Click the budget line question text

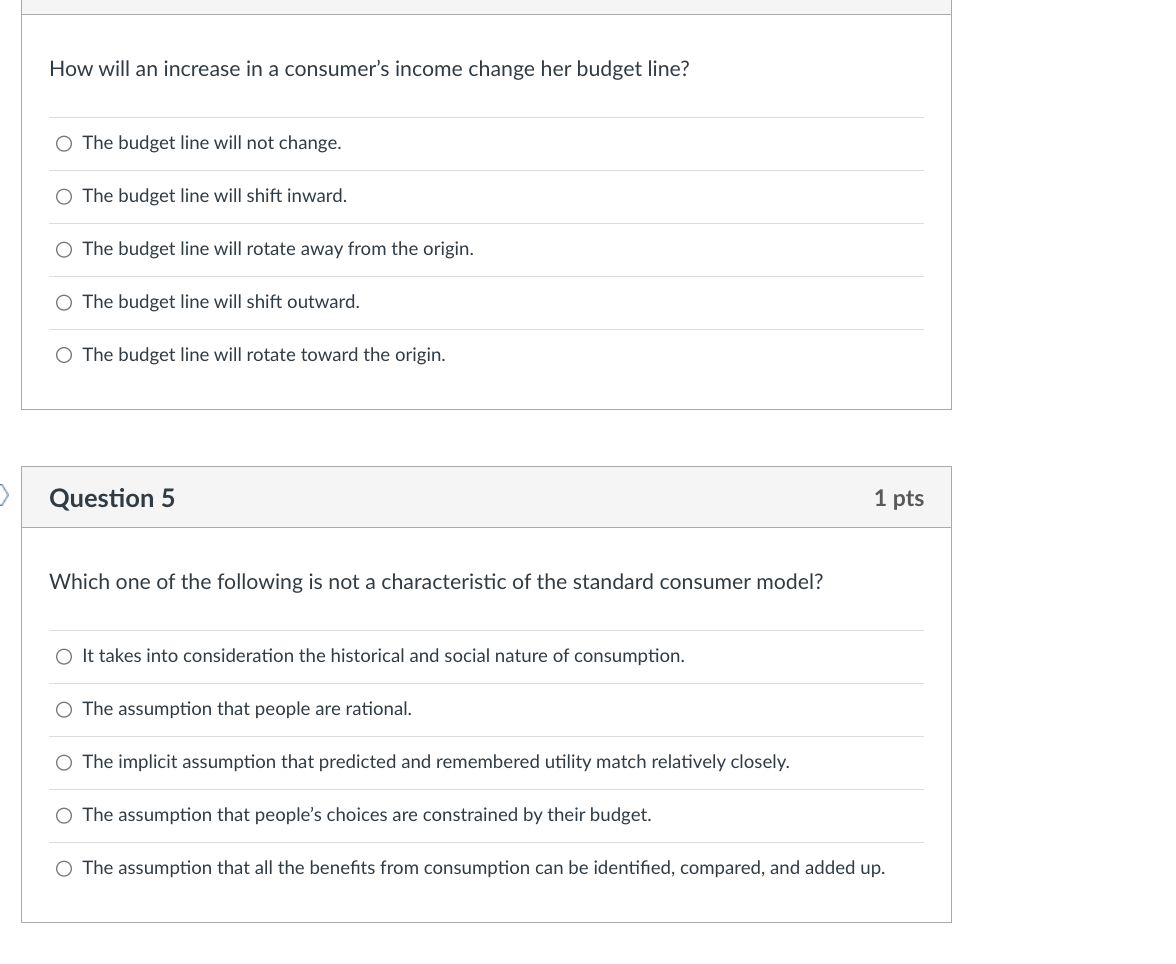369,69
